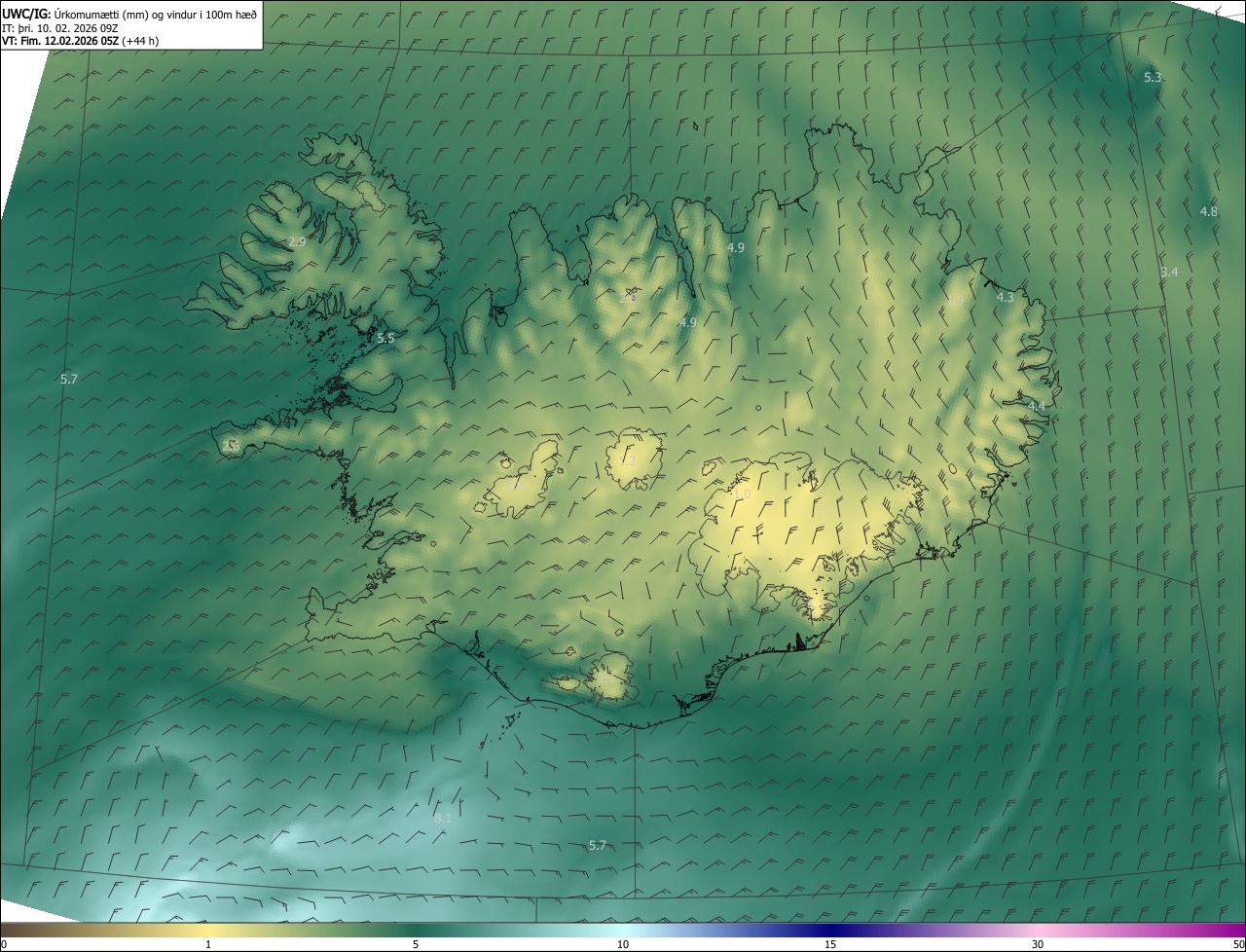This screenshot has width=1246, height=952.
Task: Click the 0 tick on the colour scale
Action: point(4,944)
